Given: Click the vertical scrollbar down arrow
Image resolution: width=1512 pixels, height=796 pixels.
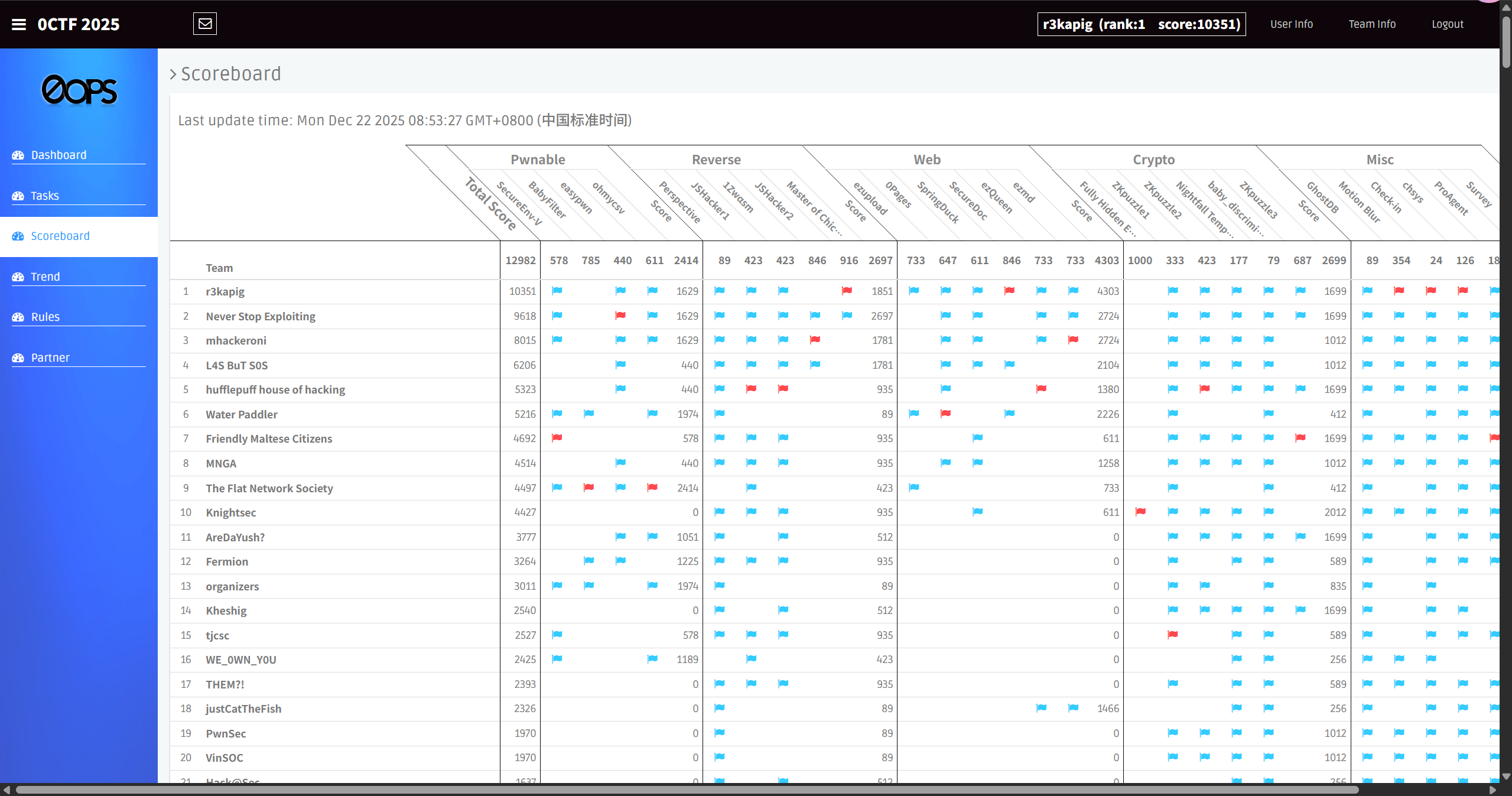Looking at the screenshot, I should 1506,776.
